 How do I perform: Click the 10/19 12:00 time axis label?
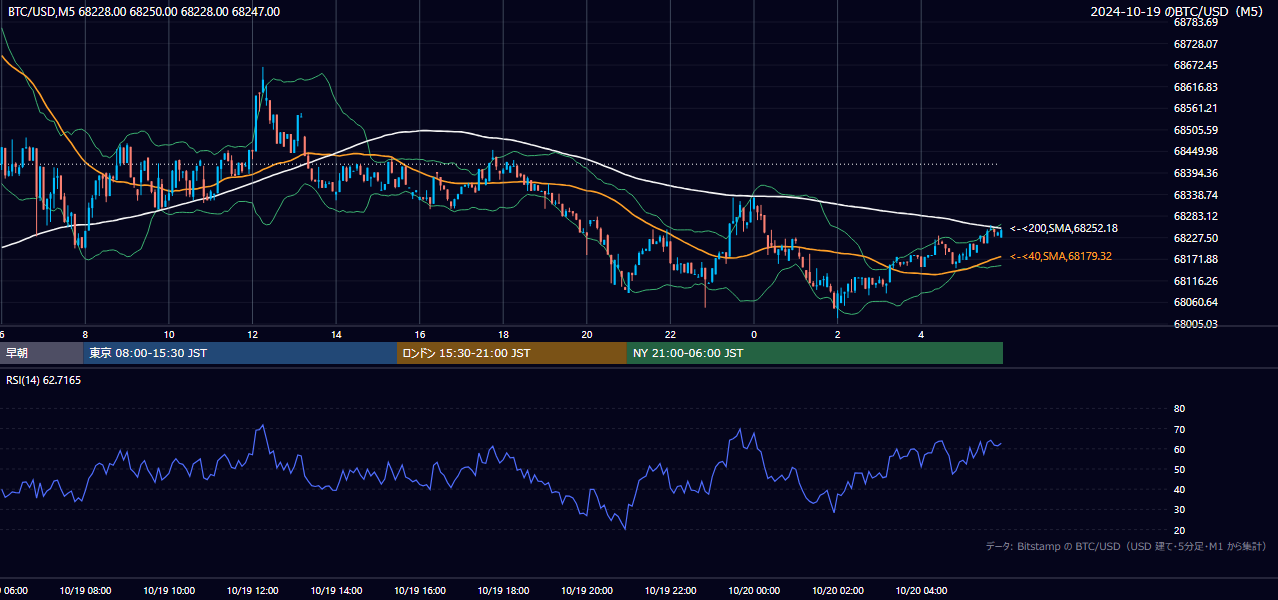252,591
